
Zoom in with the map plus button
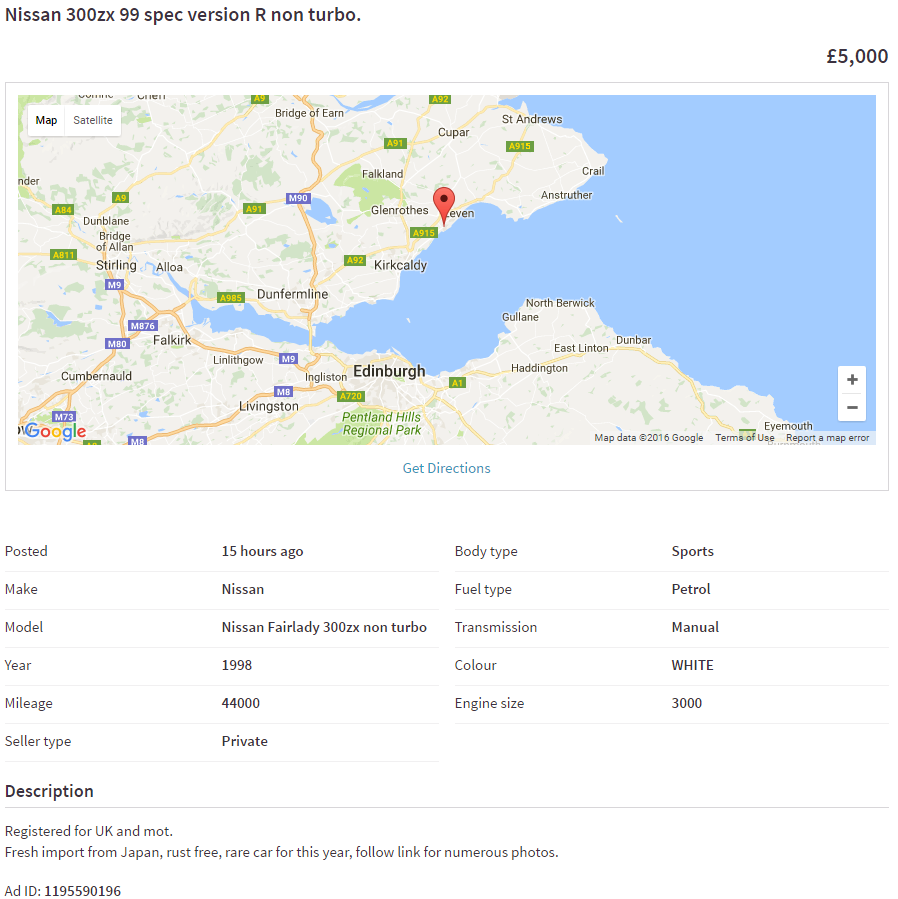tap(852, 380)
